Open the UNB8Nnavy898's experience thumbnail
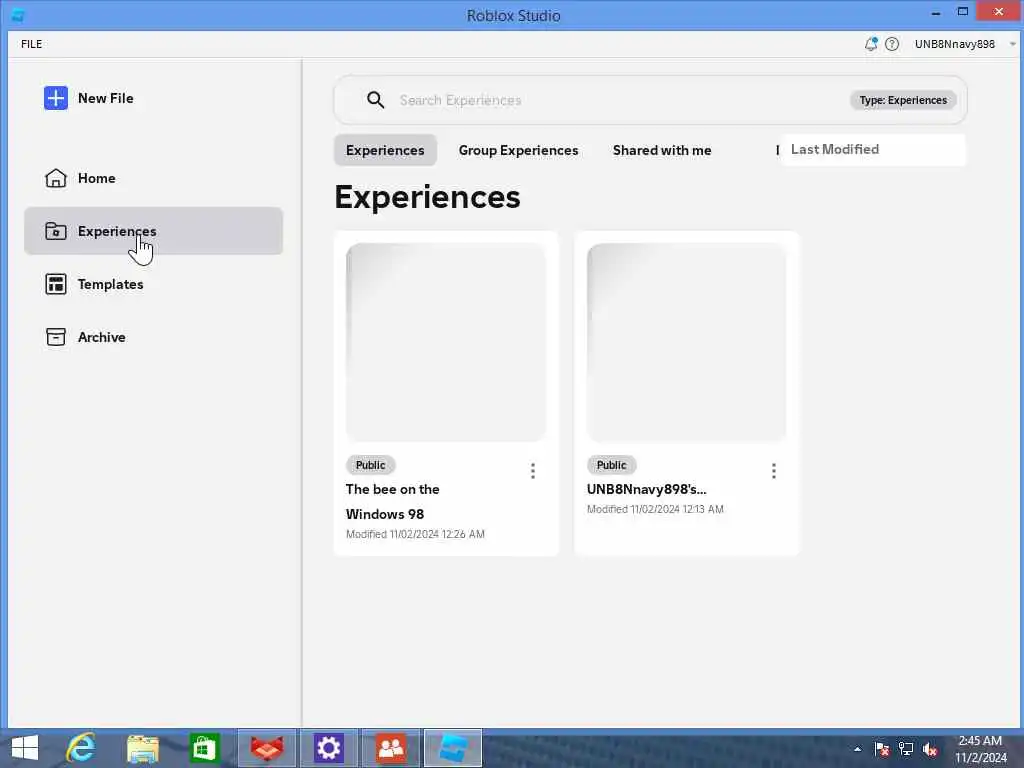 (686, 342)
